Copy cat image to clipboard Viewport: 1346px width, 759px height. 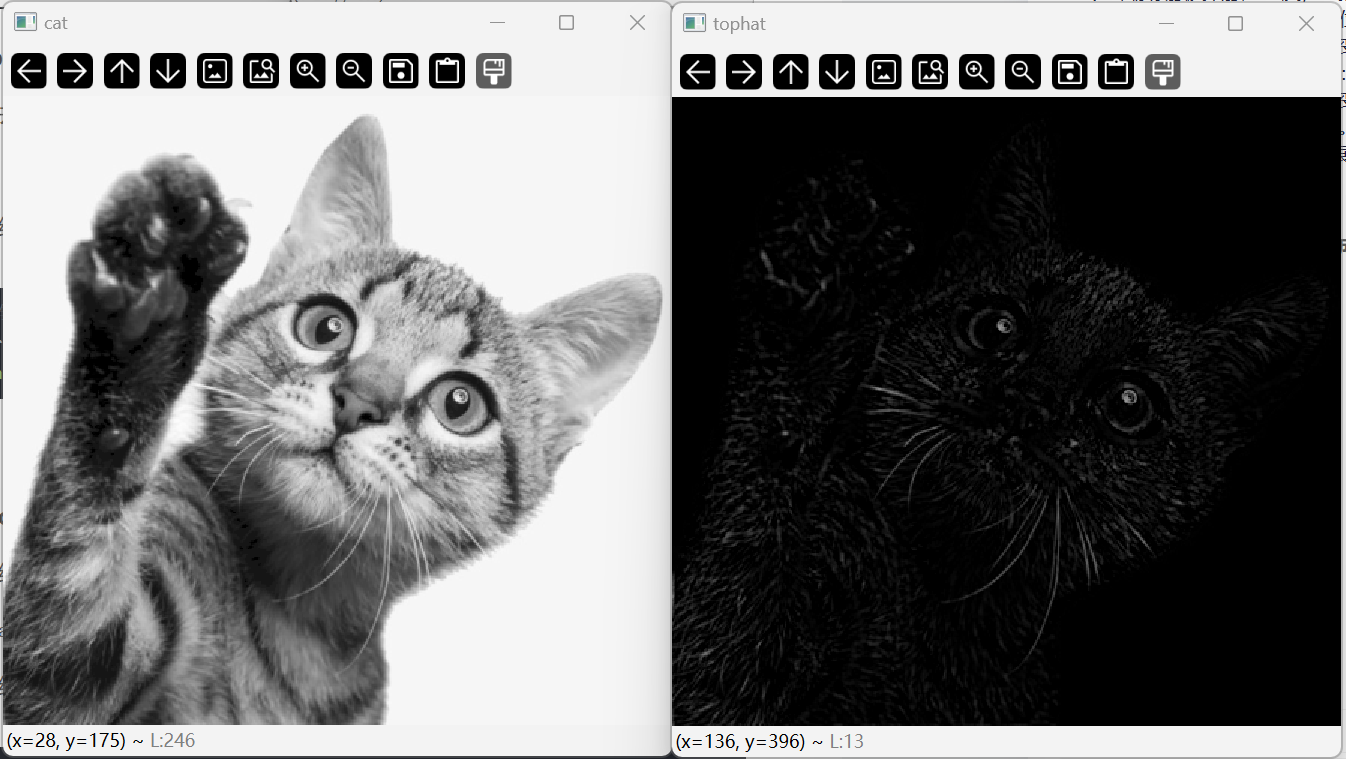coord(447,71)
